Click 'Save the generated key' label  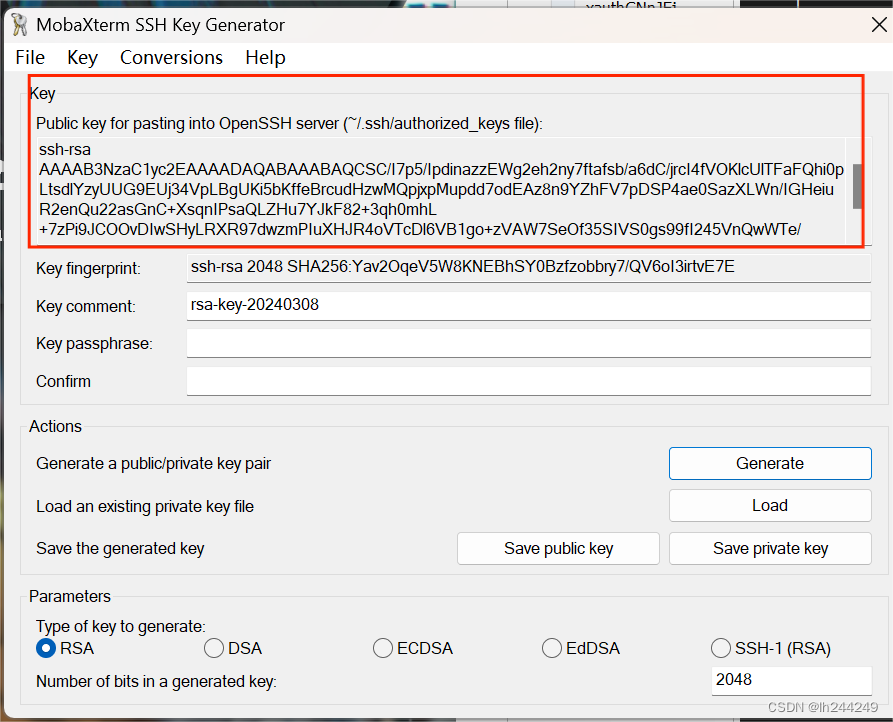(120, 548)
